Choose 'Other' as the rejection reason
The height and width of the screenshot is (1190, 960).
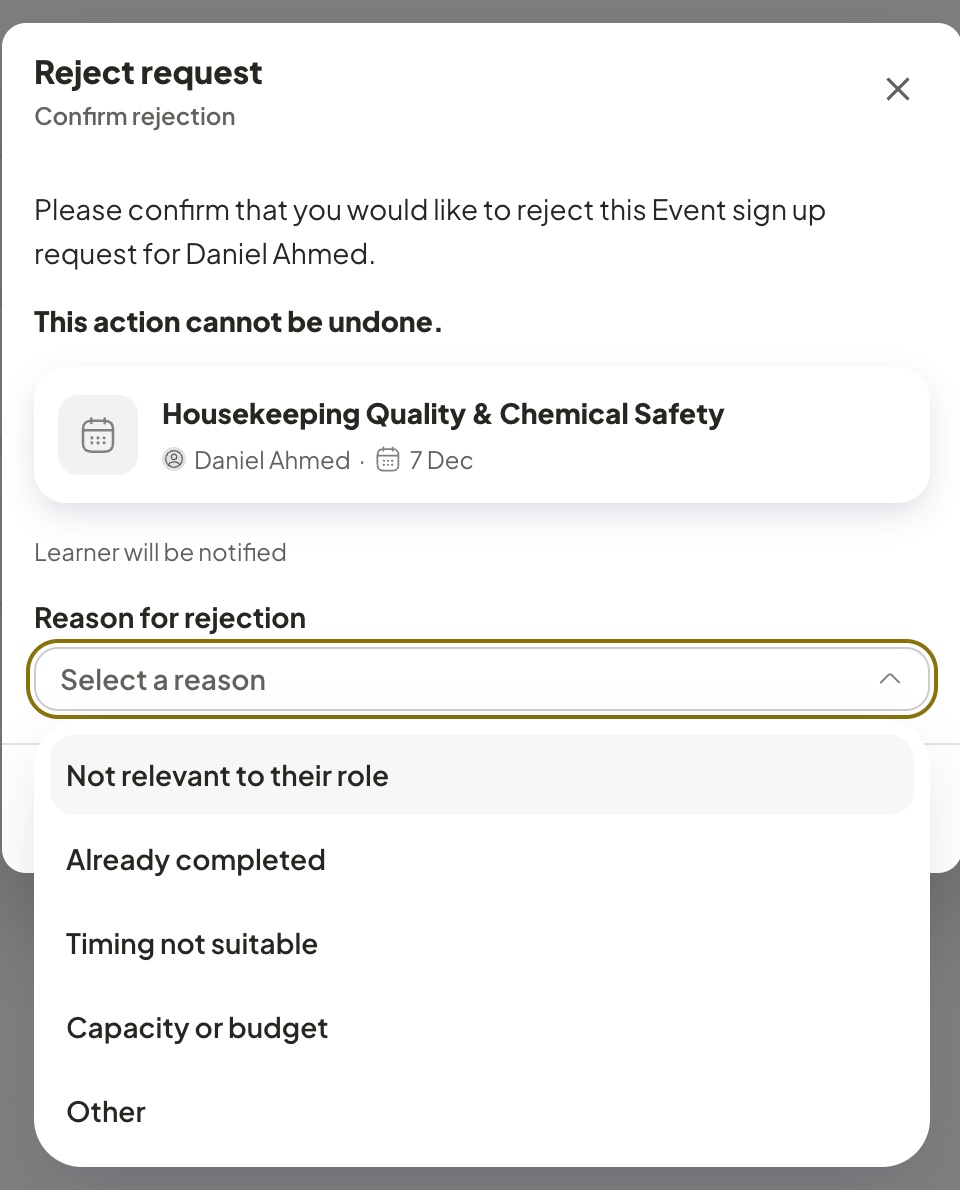tap(482, 1113)
